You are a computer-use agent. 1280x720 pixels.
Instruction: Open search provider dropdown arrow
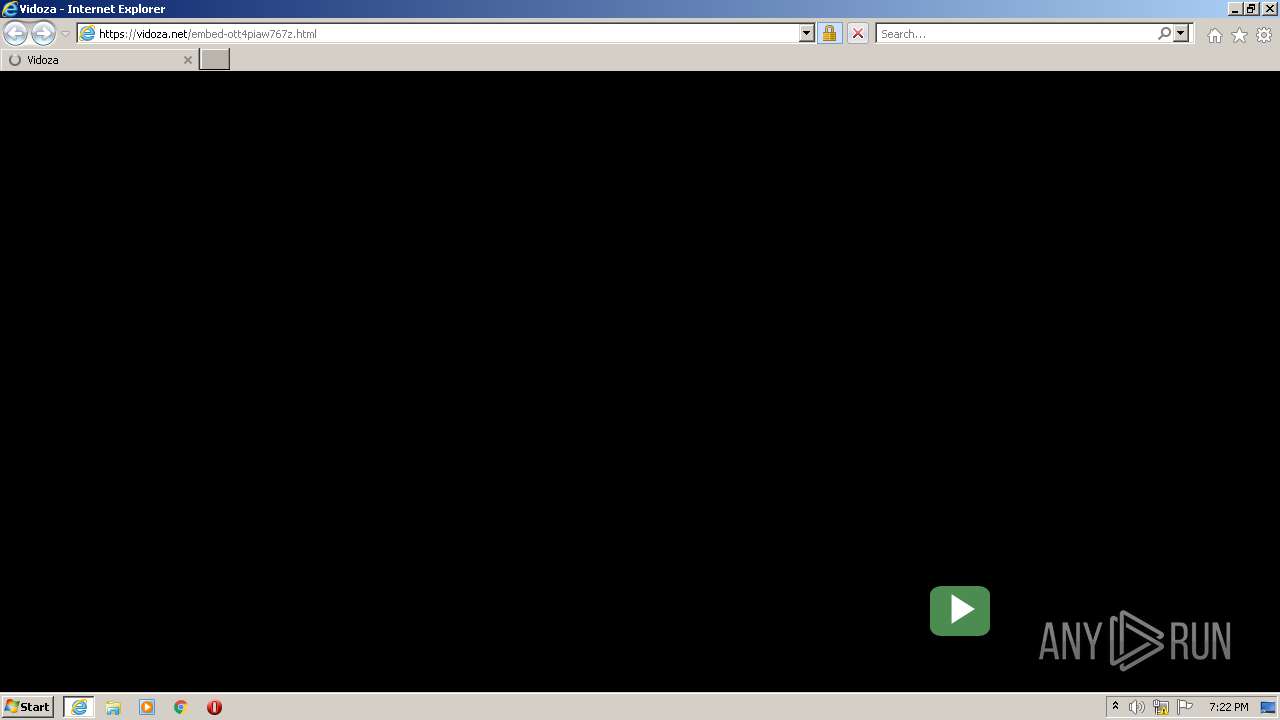tap(1181, 33)
